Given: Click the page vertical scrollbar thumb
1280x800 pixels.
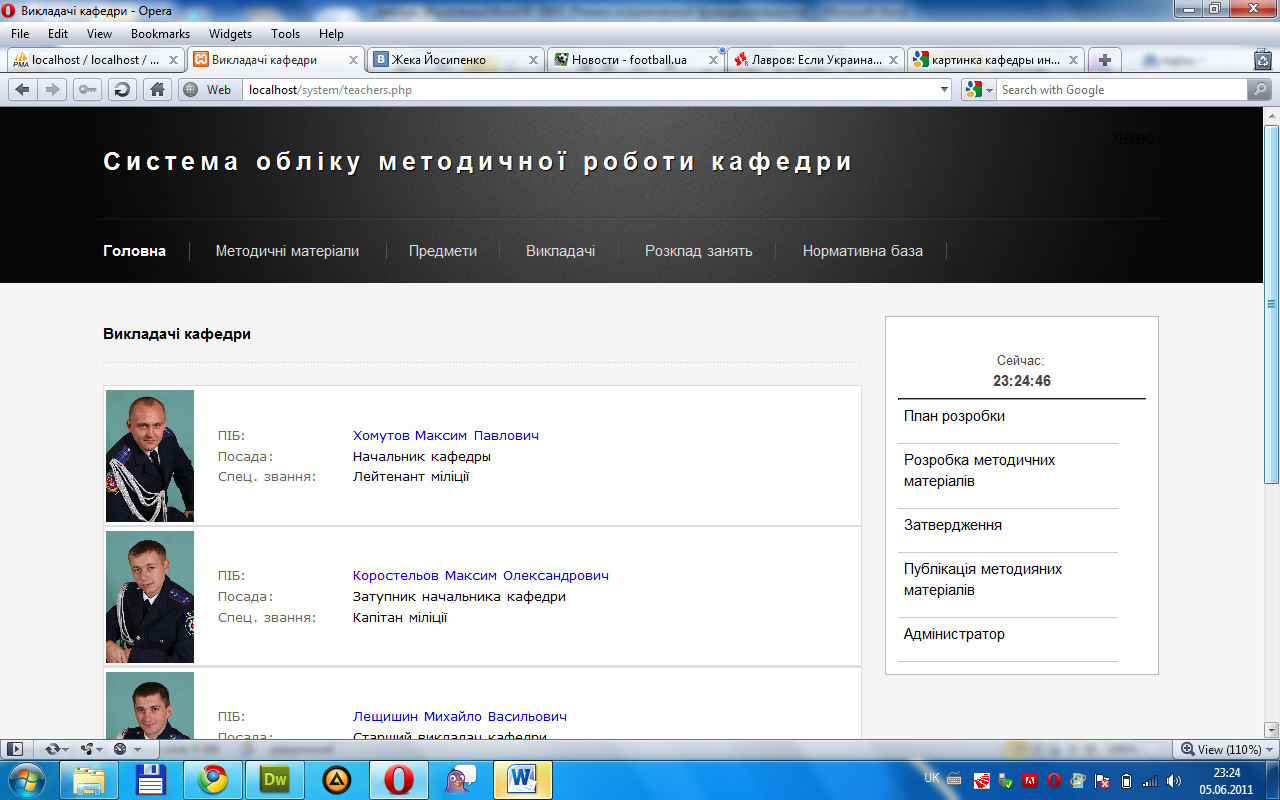Looking at the screenshot, I should (1272, 303).
